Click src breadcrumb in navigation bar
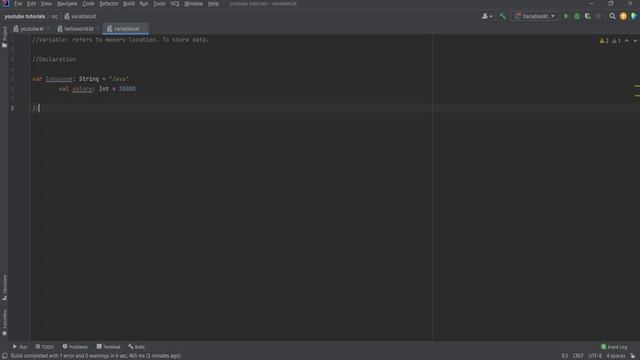This screenshot has height=360, width=640. (54, 16)
